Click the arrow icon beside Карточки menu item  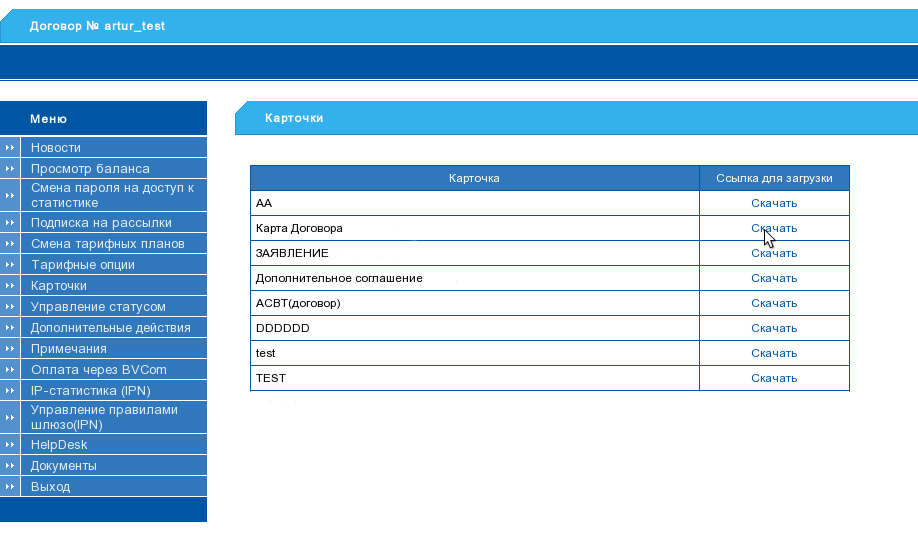[x=10, y=286]
